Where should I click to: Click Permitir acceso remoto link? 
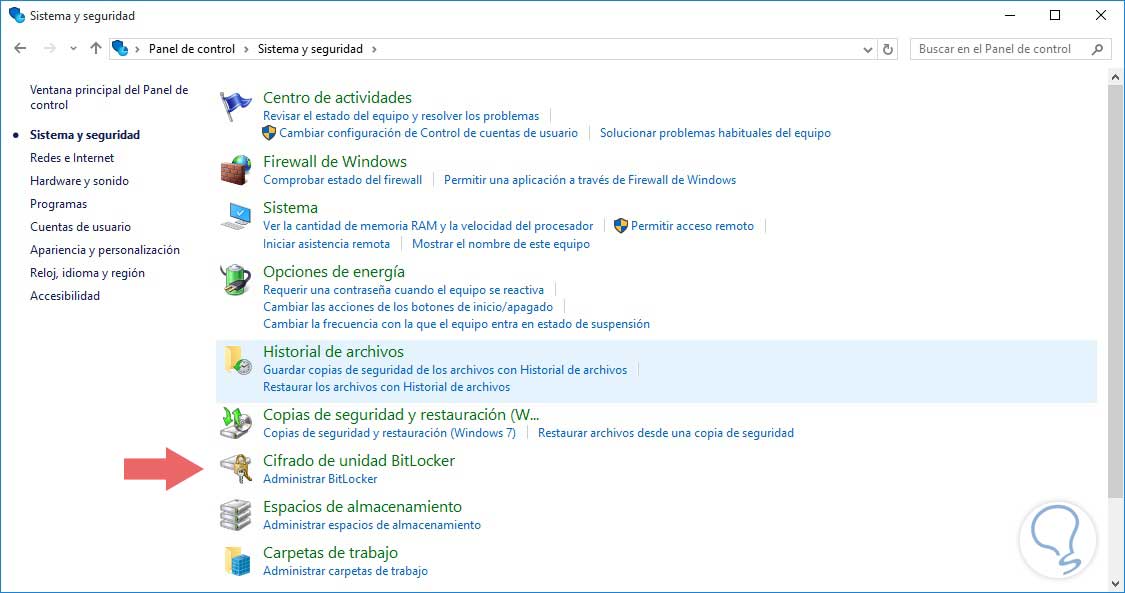692,226
